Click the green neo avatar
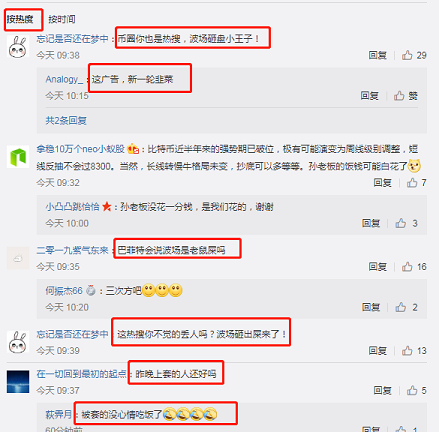This screenshot has width=439, height=432. 18,157
